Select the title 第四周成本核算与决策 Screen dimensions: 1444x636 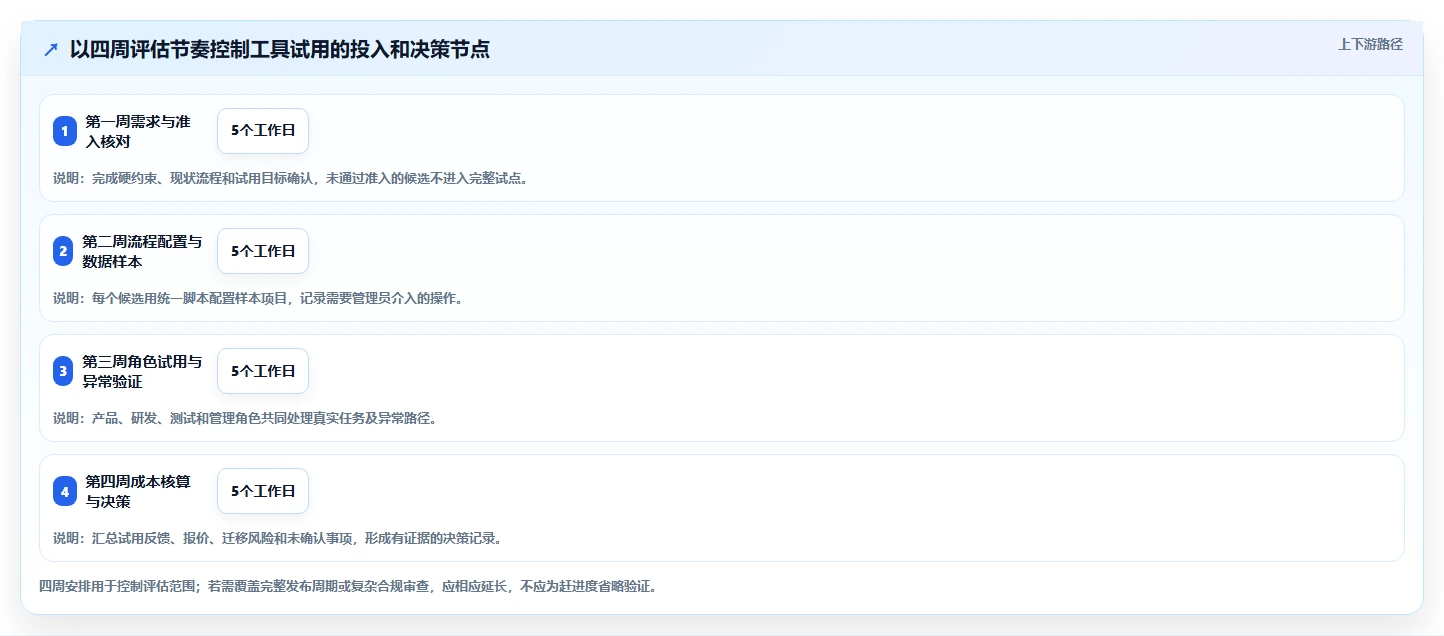coord(138,491)
